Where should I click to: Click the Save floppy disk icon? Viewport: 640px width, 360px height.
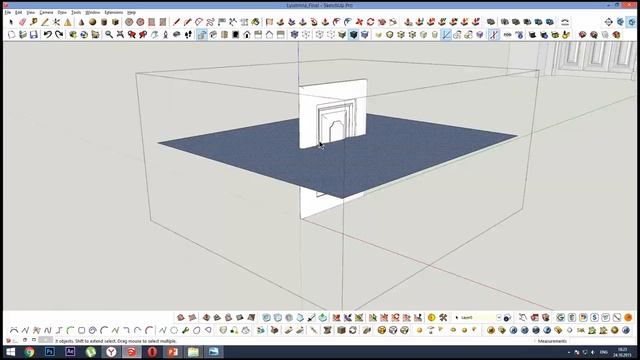(33, 35)
